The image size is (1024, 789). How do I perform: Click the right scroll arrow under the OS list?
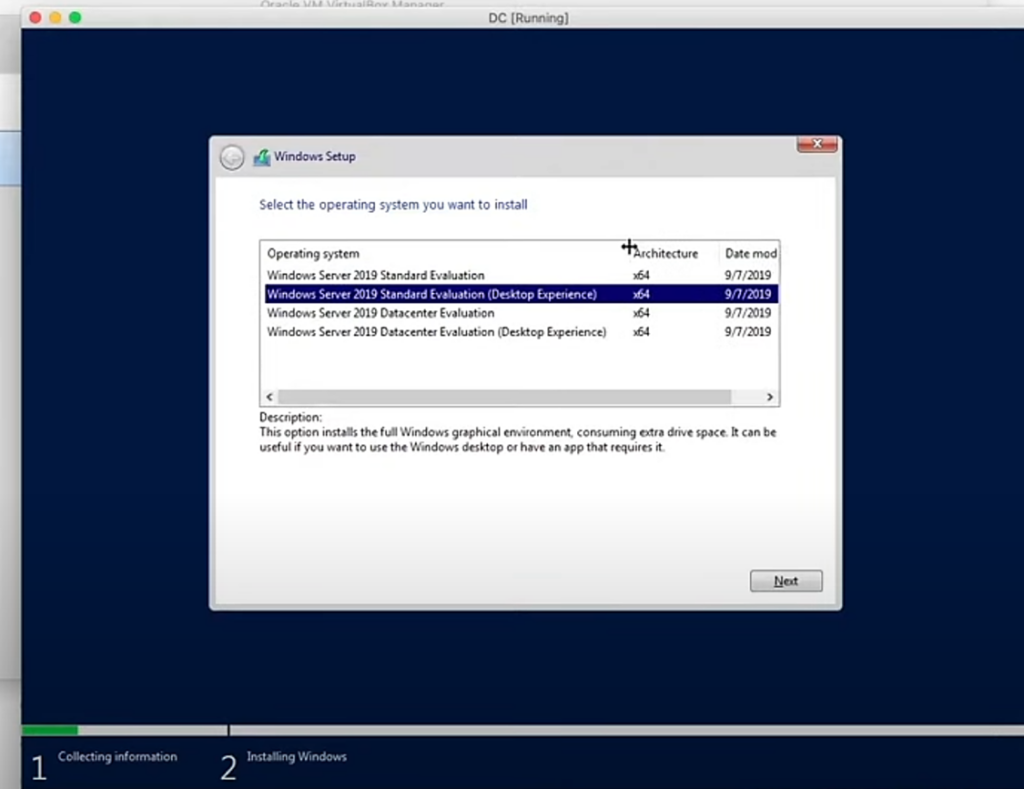pos(770,397)
